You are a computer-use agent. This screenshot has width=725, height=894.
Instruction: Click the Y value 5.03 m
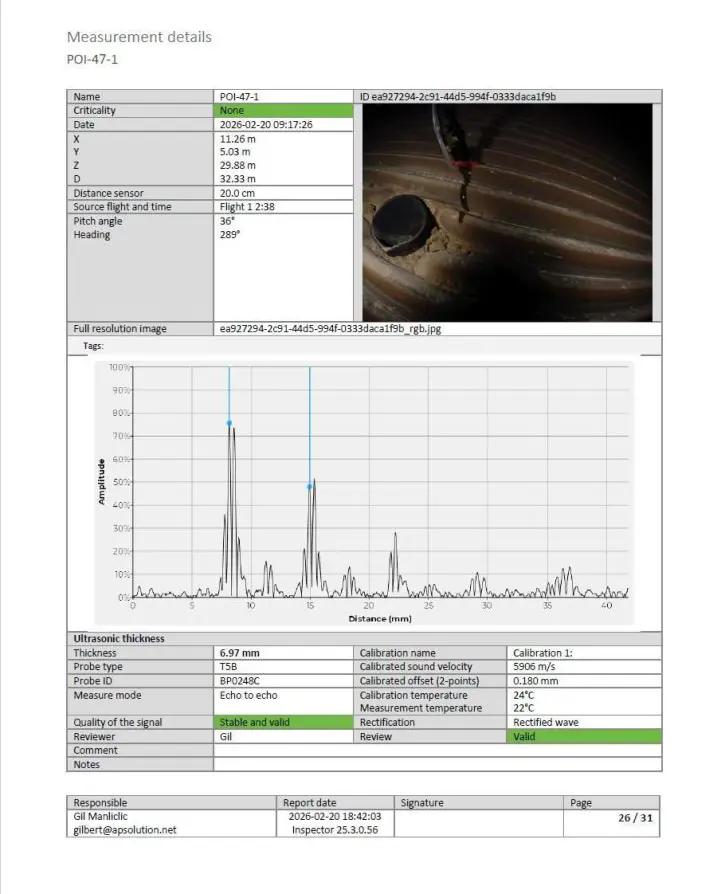click(x=235, y=152)
